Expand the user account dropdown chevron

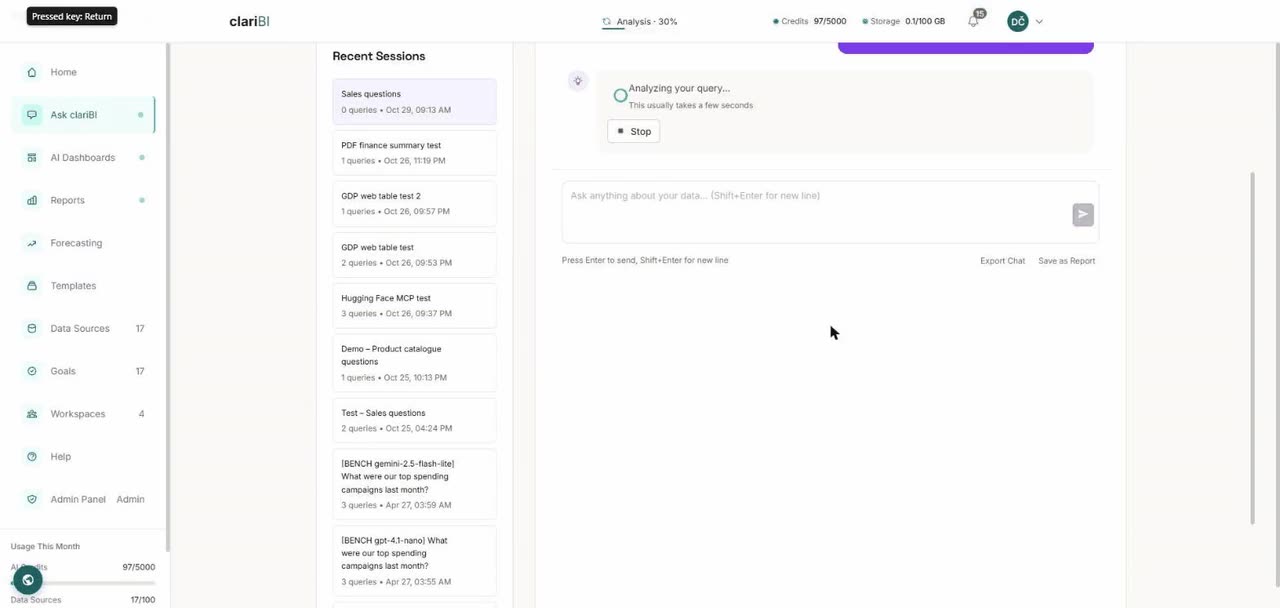click(x=1039, y=21)
